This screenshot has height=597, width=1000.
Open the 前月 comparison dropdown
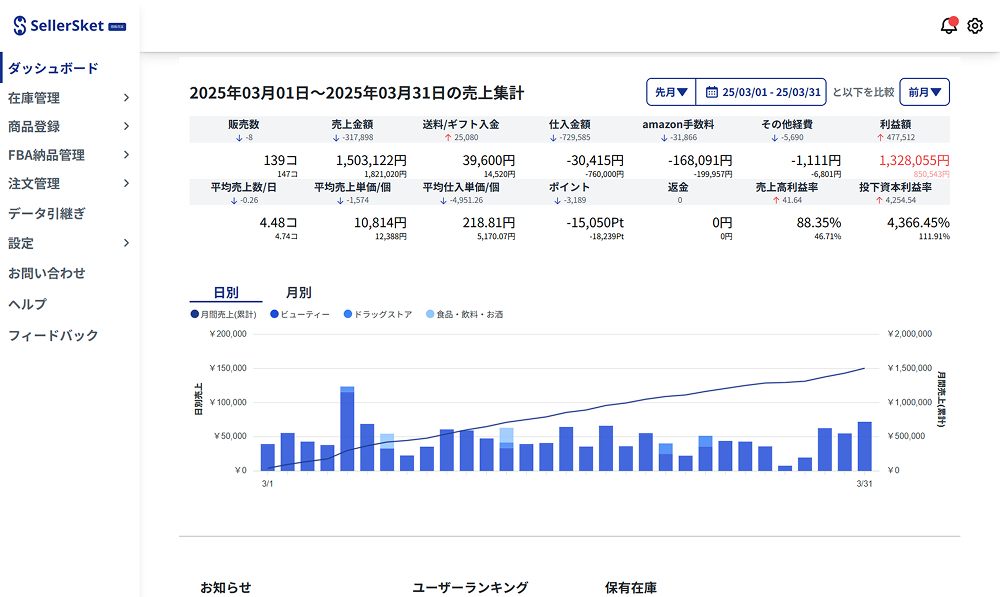(924, 92)
